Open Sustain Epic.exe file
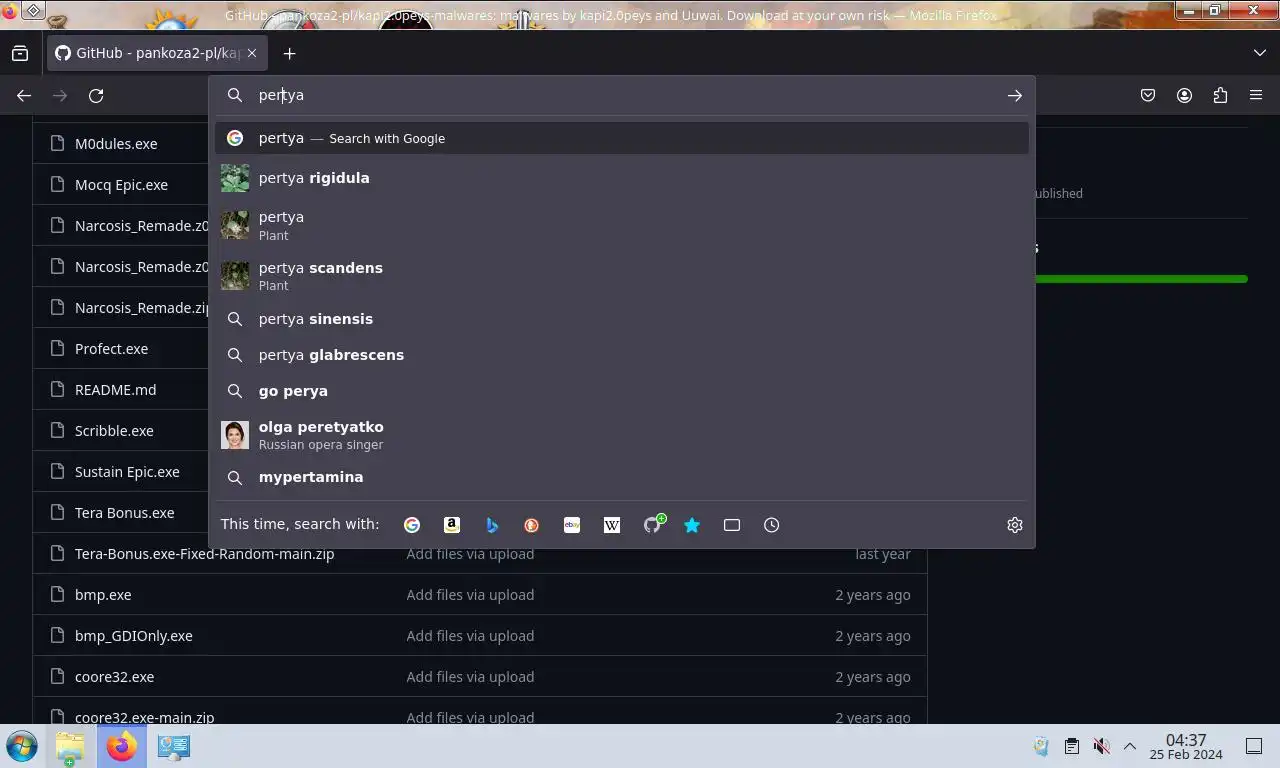 [x=127, y=471]
